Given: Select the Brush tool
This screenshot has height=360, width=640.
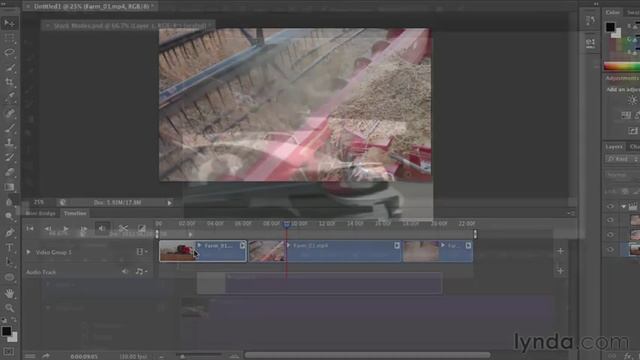Looking at the screenshot, I should [x=9, y=128].
